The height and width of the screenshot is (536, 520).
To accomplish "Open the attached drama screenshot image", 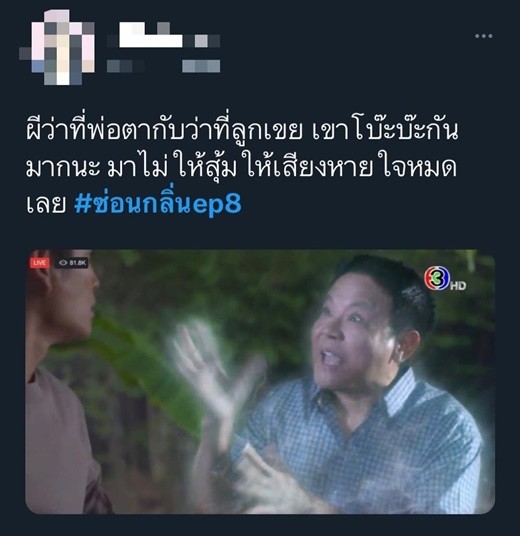I will tap(260, 382).
